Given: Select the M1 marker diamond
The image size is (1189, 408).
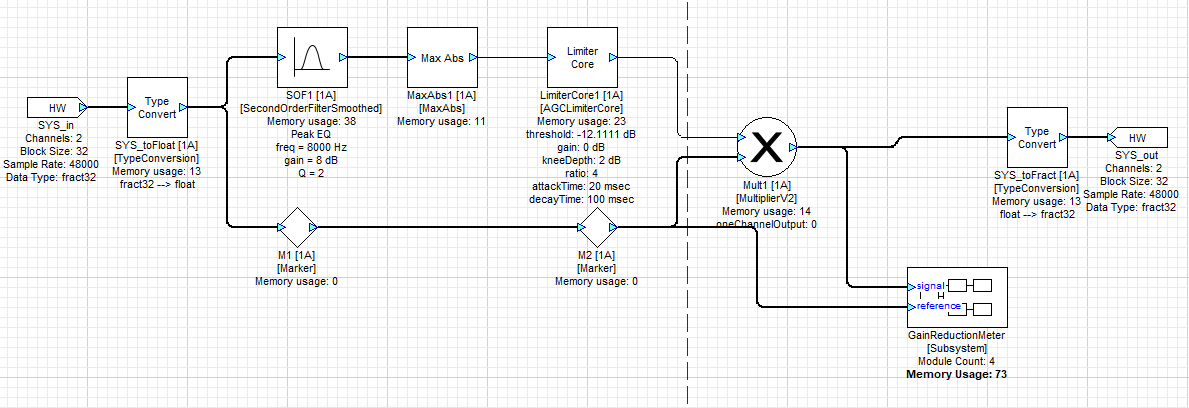Looking at the screenshot, I should [297, 227].
